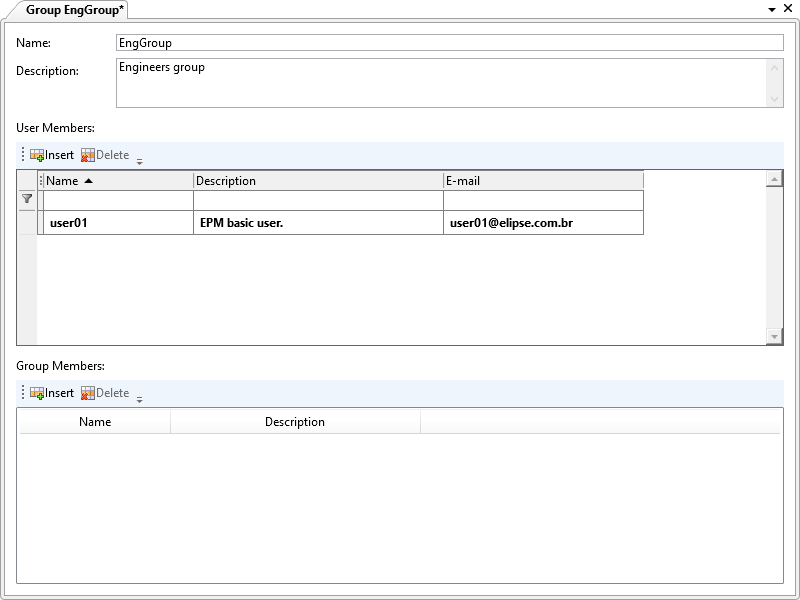Click User Members toolbar grip handle
This screenshot has width=800, height=600.
click(22, 154)
